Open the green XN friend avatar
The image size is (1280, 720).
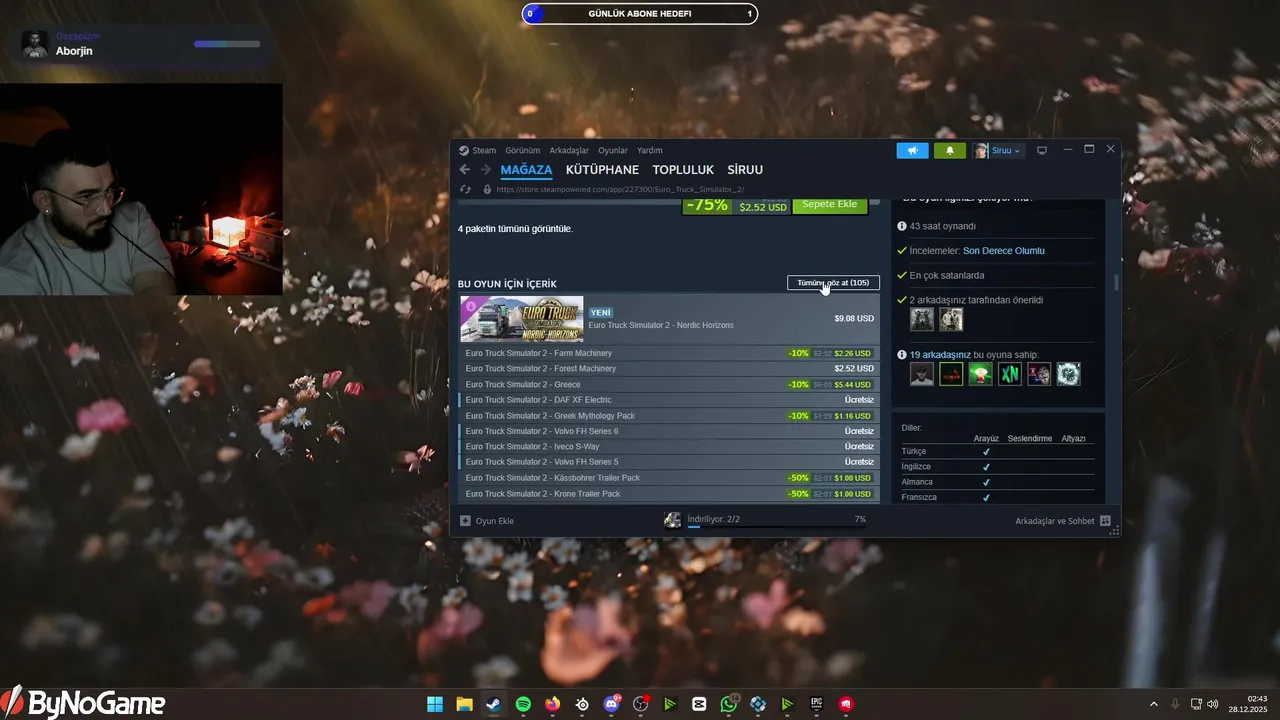[1010, 374]
